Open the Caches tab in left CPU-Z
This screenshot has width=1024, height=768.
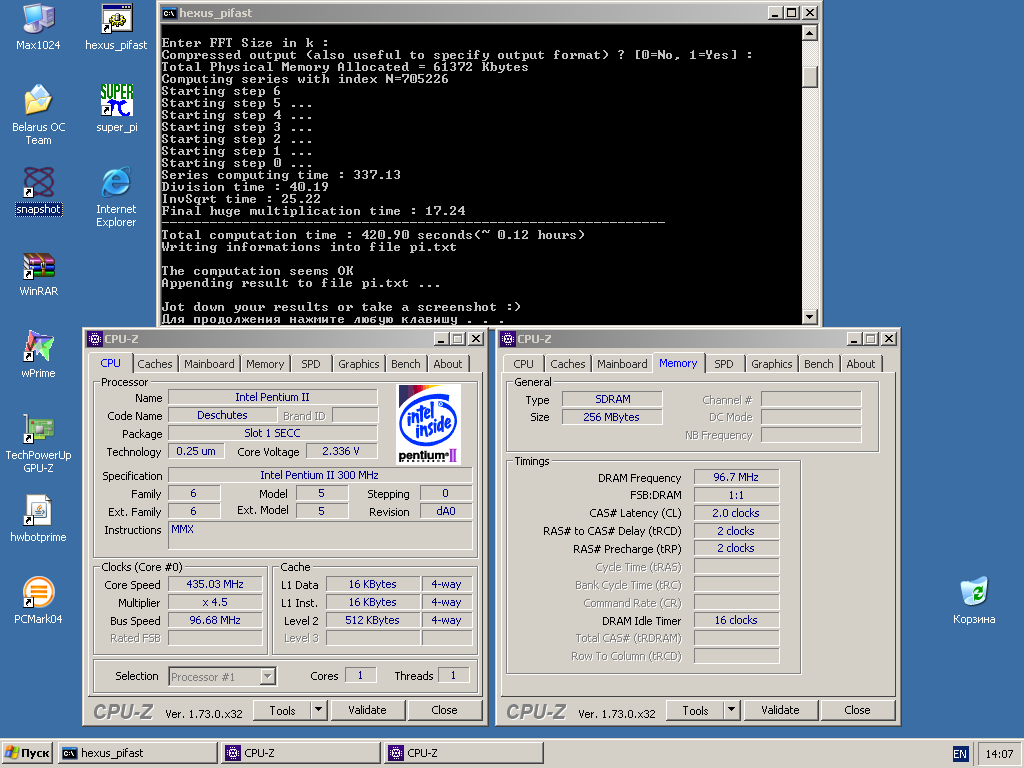155,364
